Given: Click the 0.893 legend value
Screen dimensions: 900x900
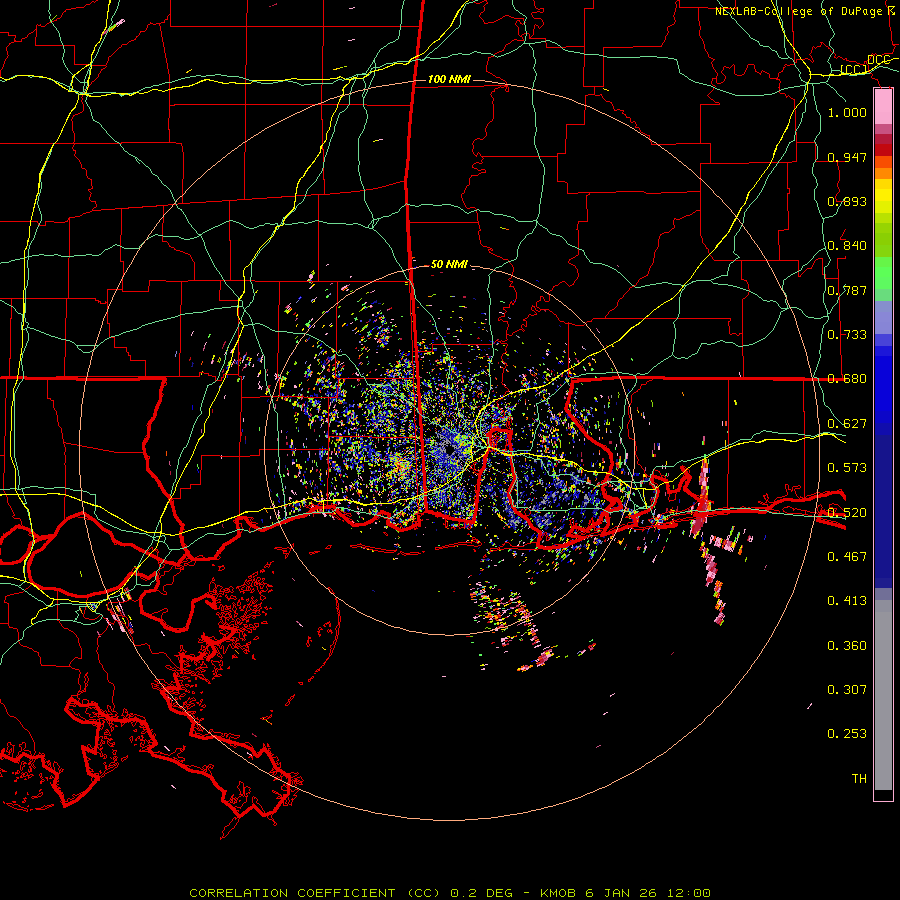Looking at the screenshot, I should click(x=847, y=201).
